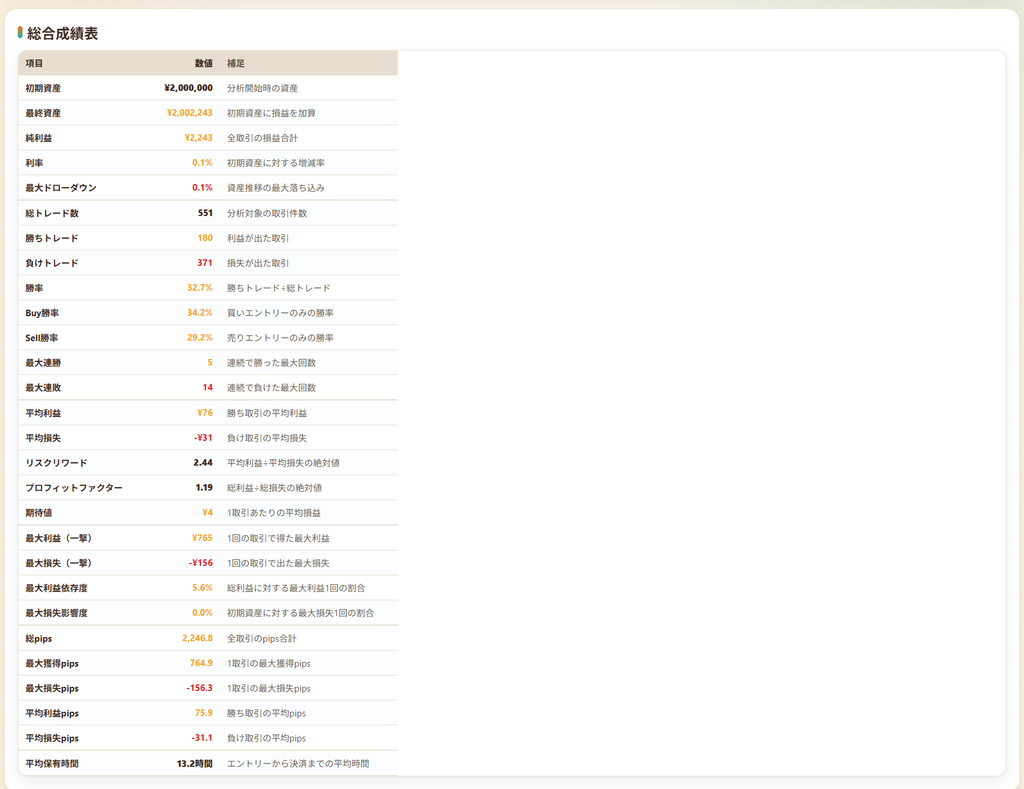This screenshot has width=1024, height=789.
Task: Click the 14 value in the 最大連敗 row
Action: [x=208, y=387]
